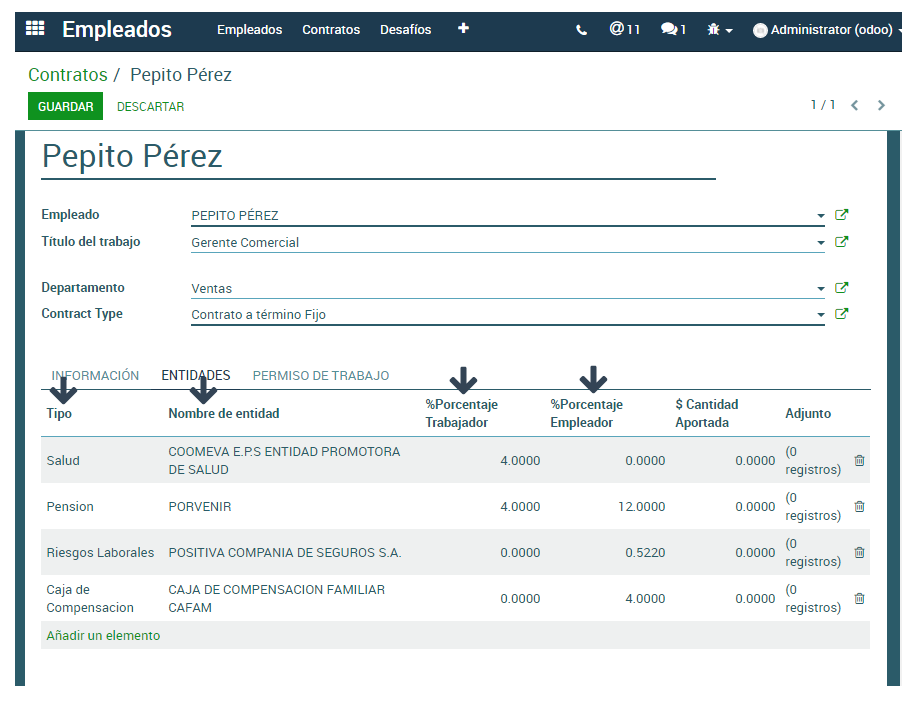Expand the Empleado dropdown
The width and height of the screenshot is (920, 711).
(821, 216)
